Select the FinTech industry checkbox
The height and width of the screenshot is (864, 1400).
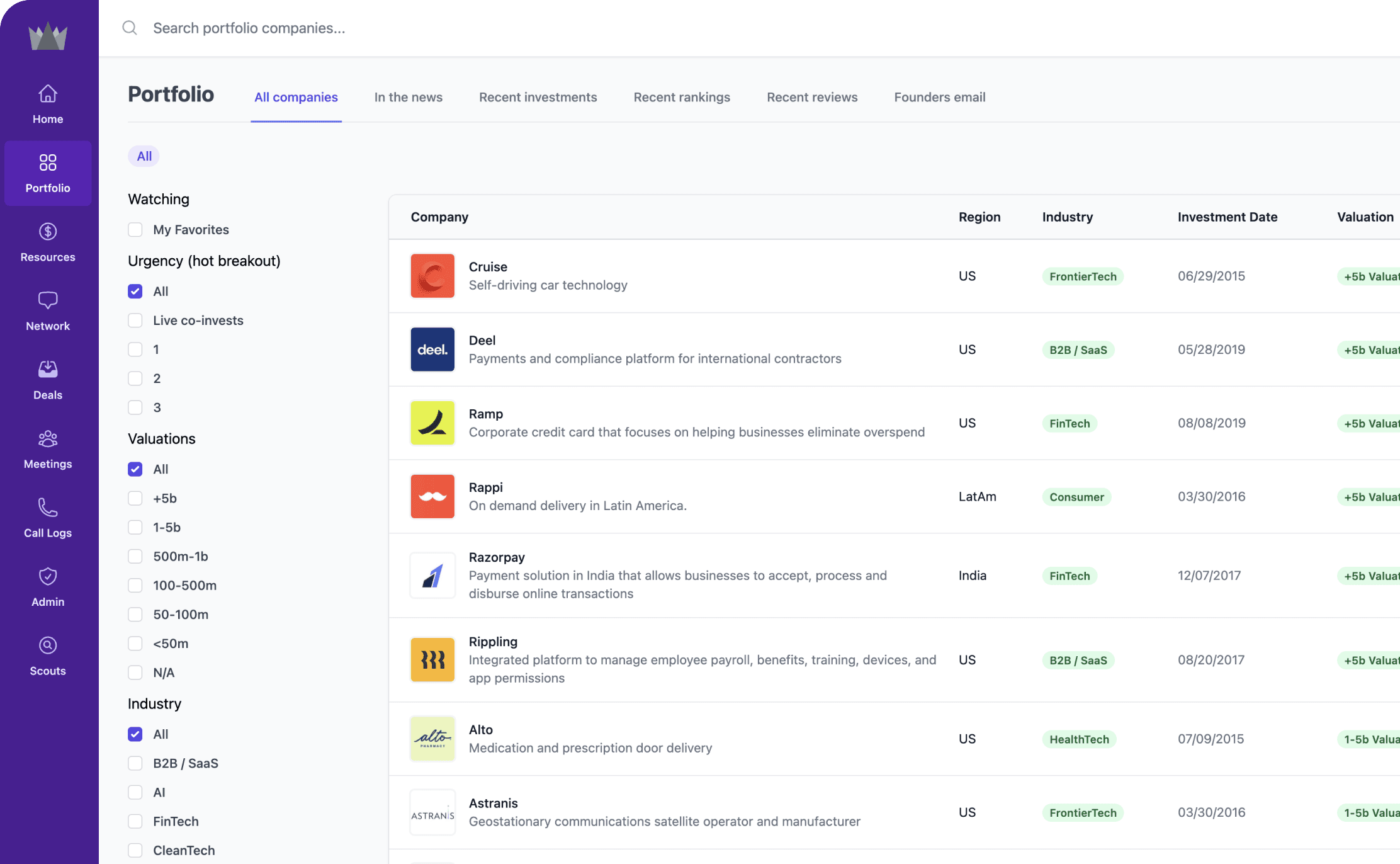pyautogui.click(x=135, y=821)
